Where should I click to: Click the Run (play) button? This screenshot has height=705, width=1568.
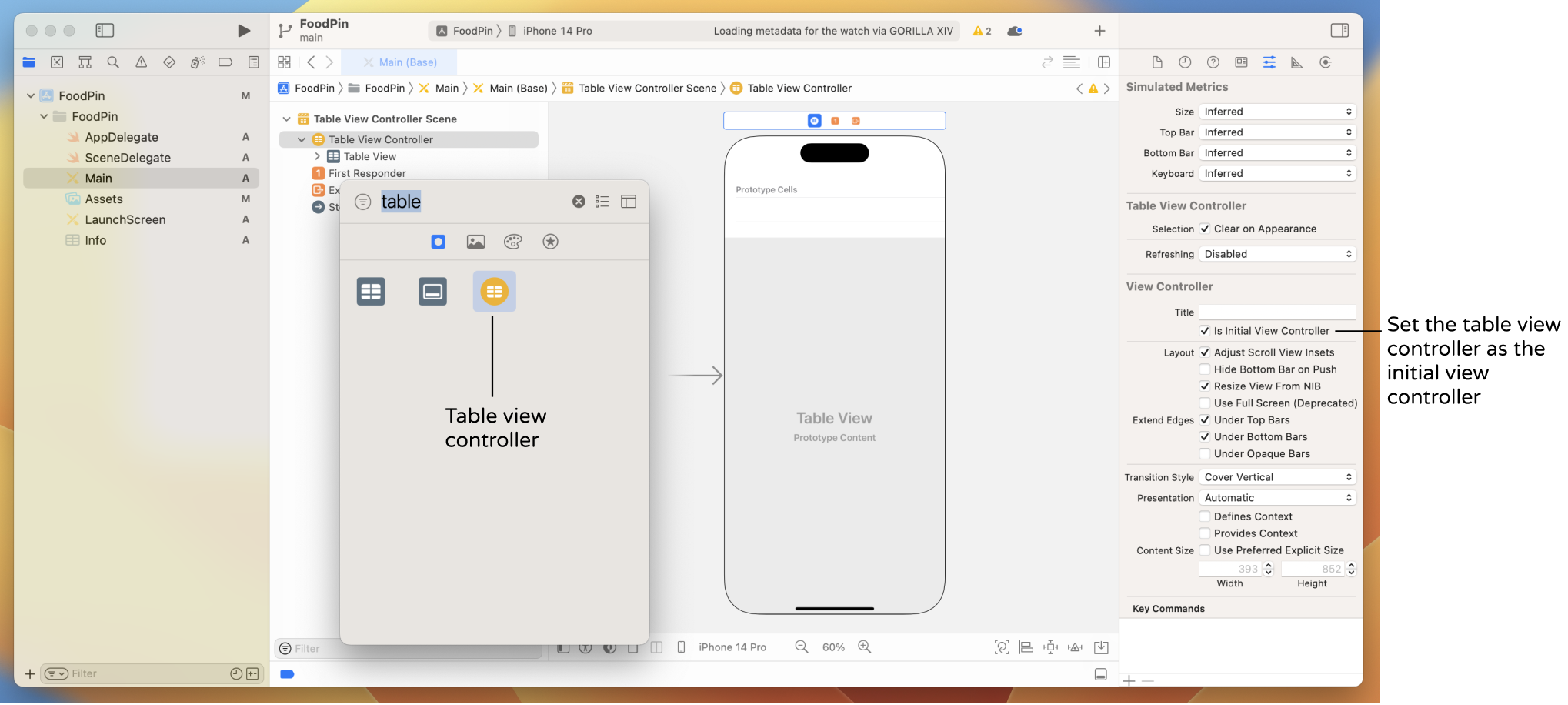pyautogui.click(x=244, y=31)
